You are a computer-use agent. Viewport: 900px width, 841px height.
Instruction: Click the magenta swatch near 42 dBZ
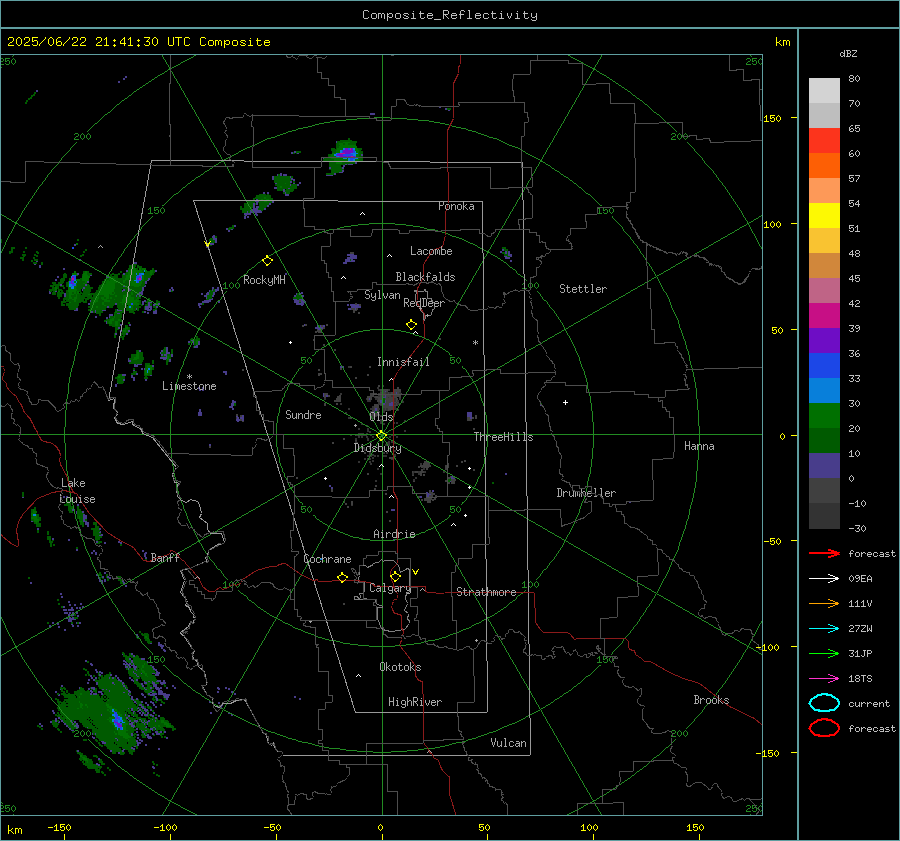[x=824, y=315]
